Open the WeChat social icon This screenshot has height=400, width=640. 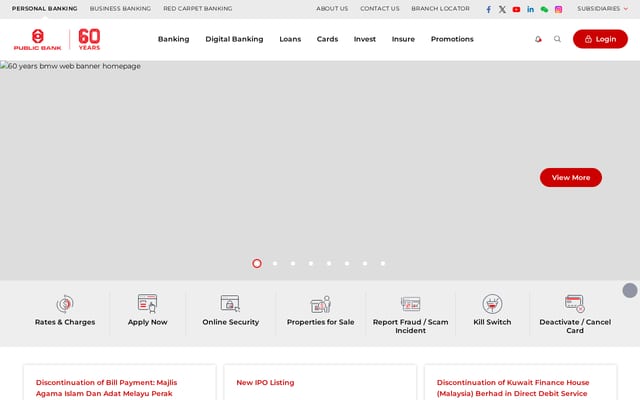coord(544,9)
